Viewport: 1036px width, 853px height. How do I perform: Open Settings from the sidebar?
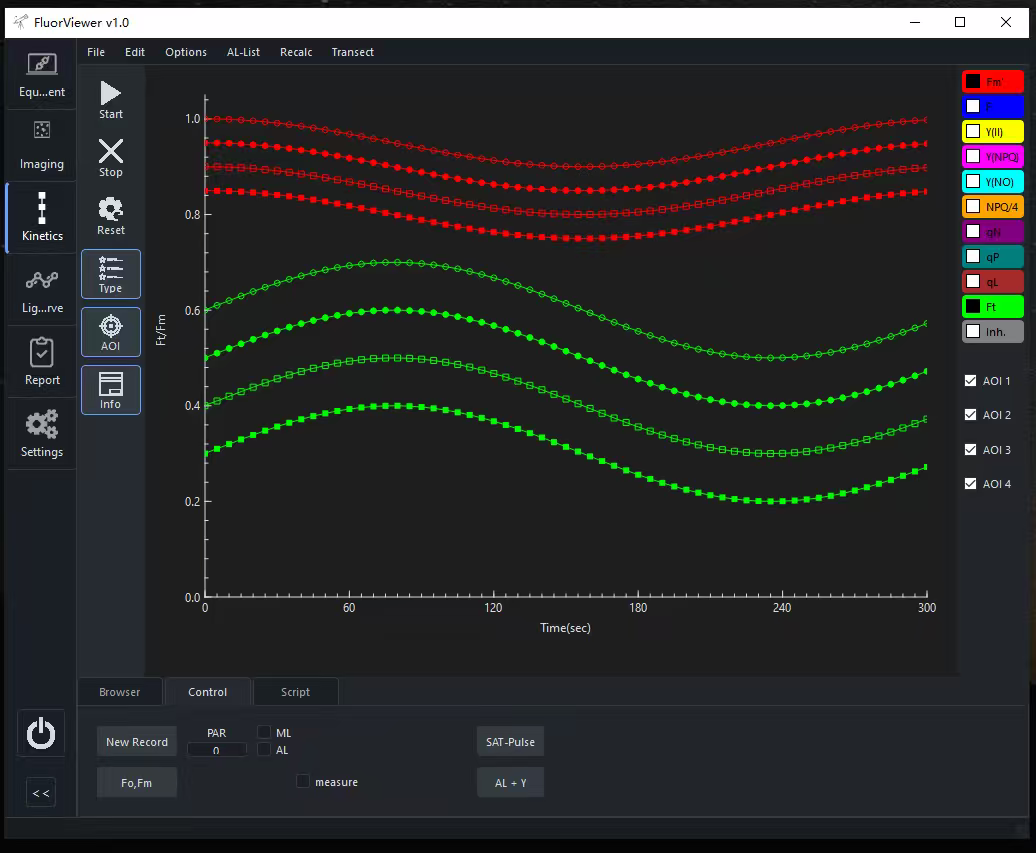[x=41, y=433]
